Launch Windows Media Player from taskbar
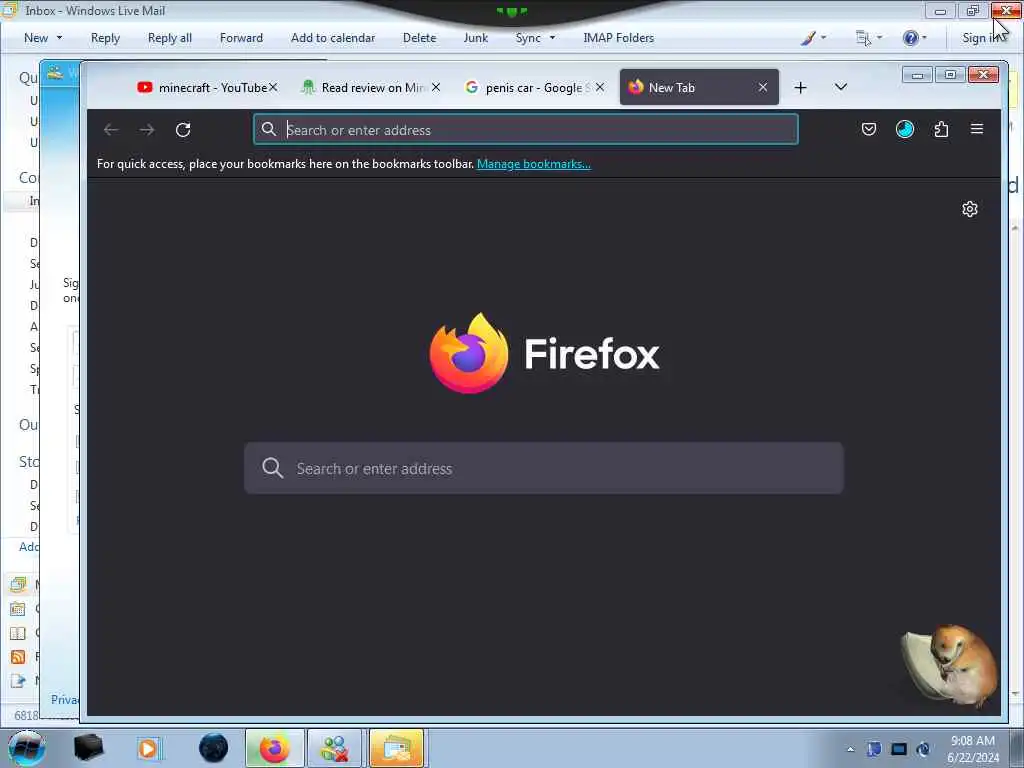The height and width of the screenshot is (768, 1024). (148, 748)
